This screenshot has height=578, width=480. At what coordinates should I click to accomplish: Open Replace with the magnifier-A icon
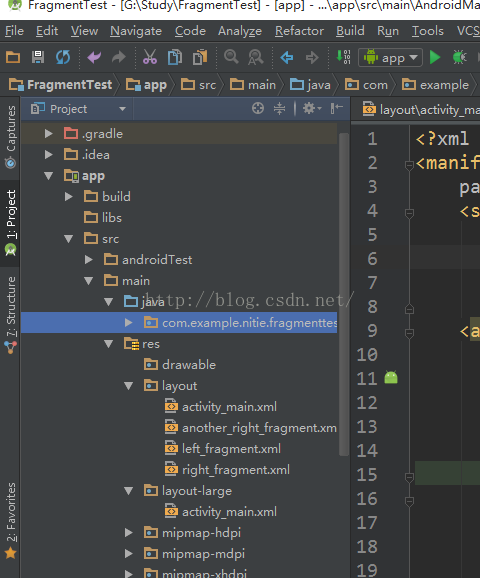click(255, 57)
